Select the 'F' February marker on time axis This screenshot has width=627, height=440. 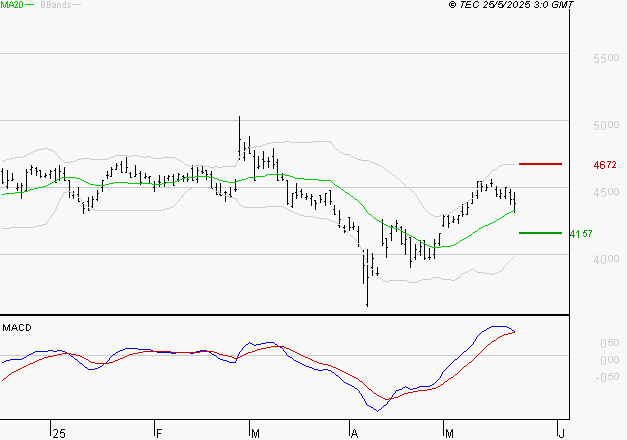pos(159,433)
